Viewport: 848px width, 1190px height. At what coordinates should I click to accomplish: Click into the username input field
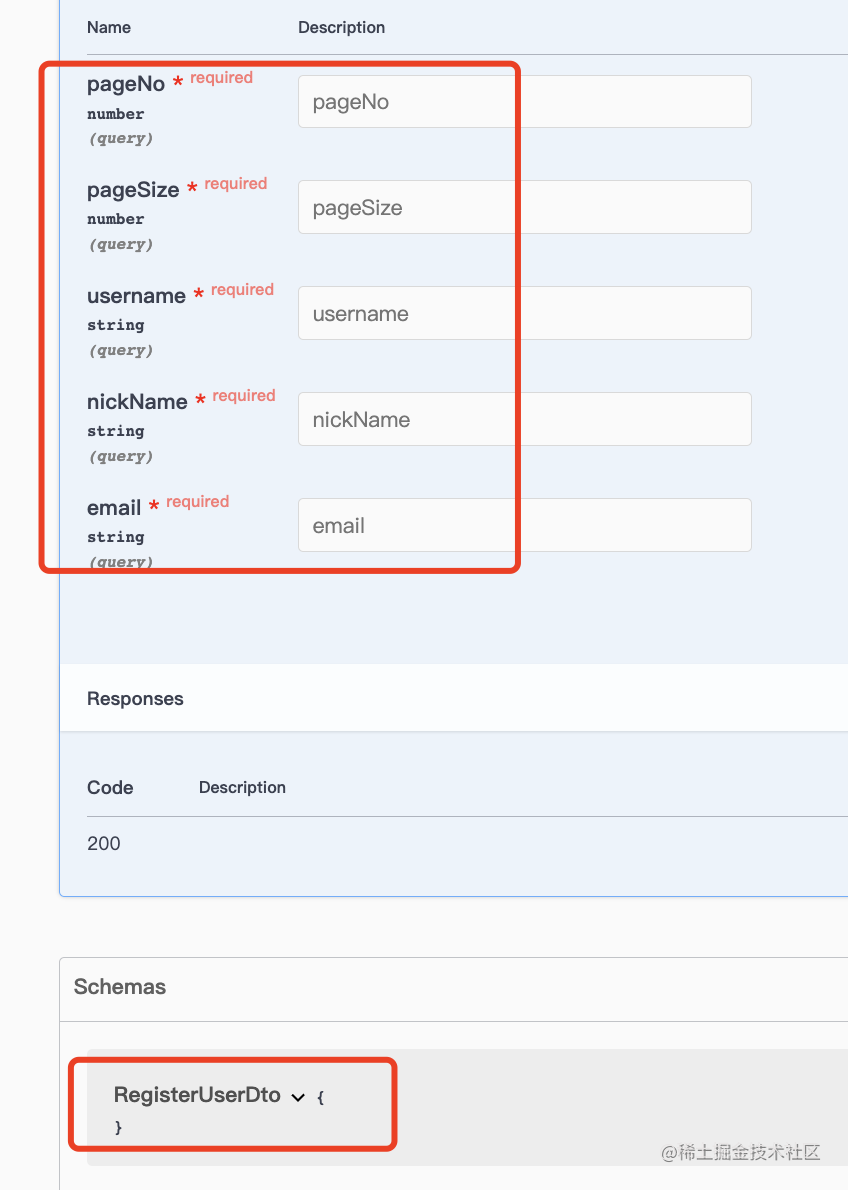pos(524,314)
